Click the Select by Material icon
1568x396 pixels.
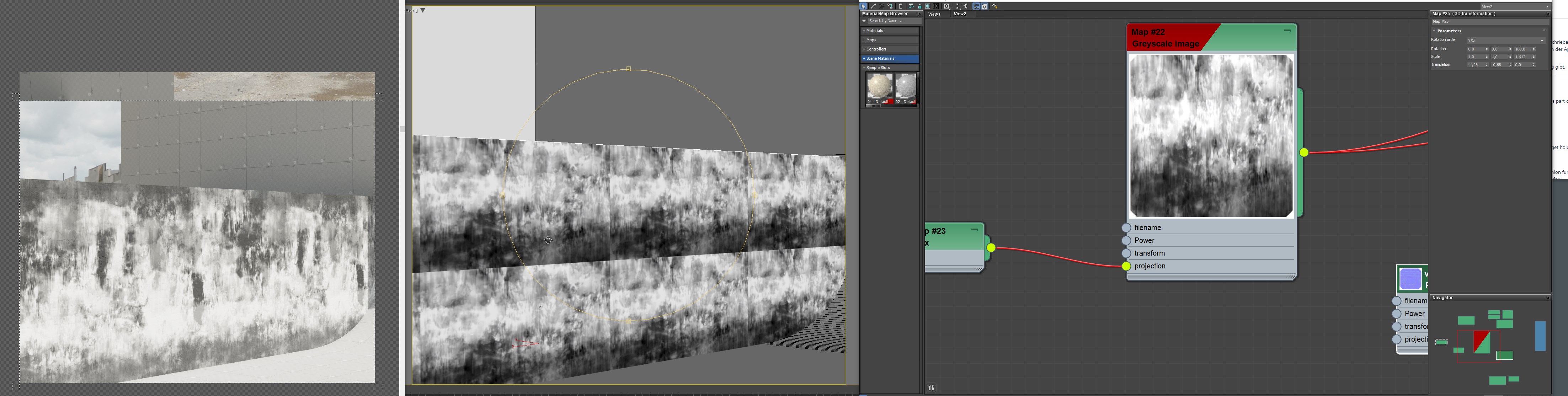994,6
